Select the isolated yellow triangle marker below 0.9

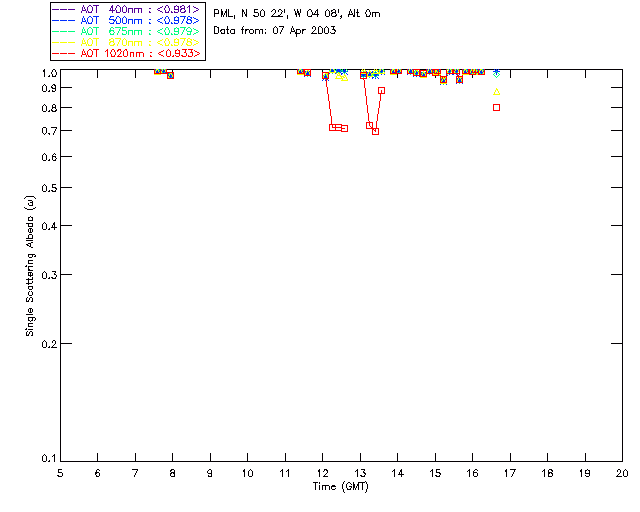click(x=496, y=92)
